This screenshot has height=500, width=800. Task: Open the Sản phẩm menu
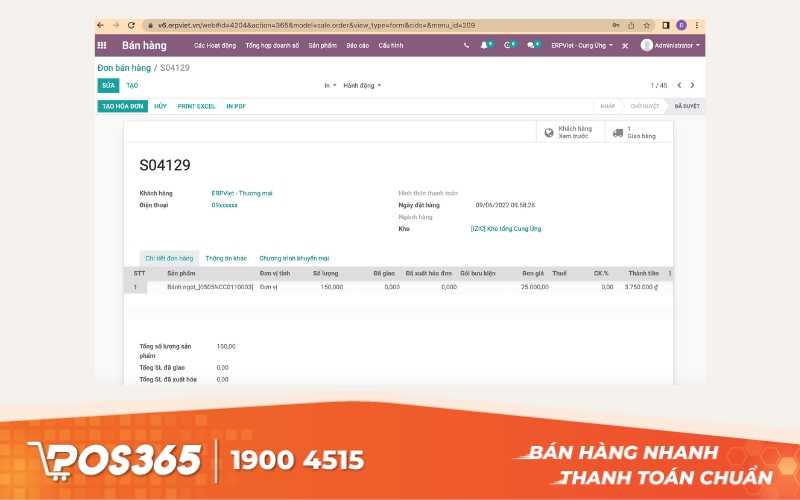coord(322,45)
